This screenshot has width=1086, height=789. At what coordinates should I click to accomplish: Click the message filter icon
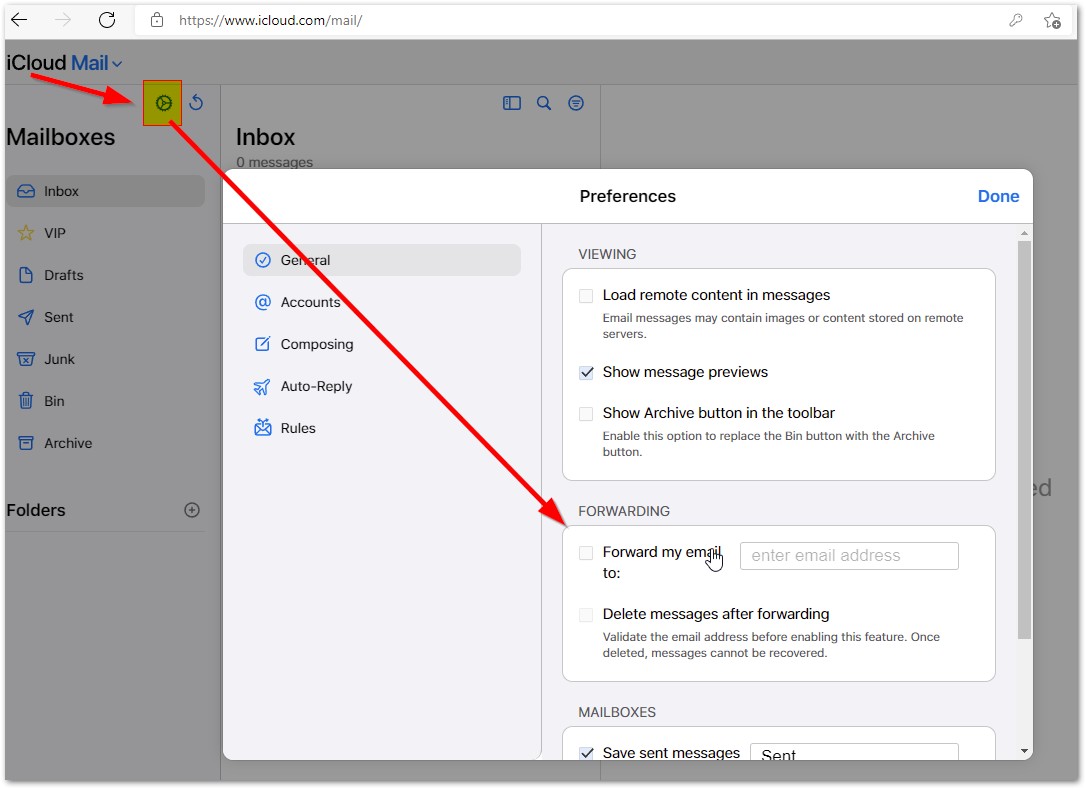pyautogui.click(x=576, y=103)
